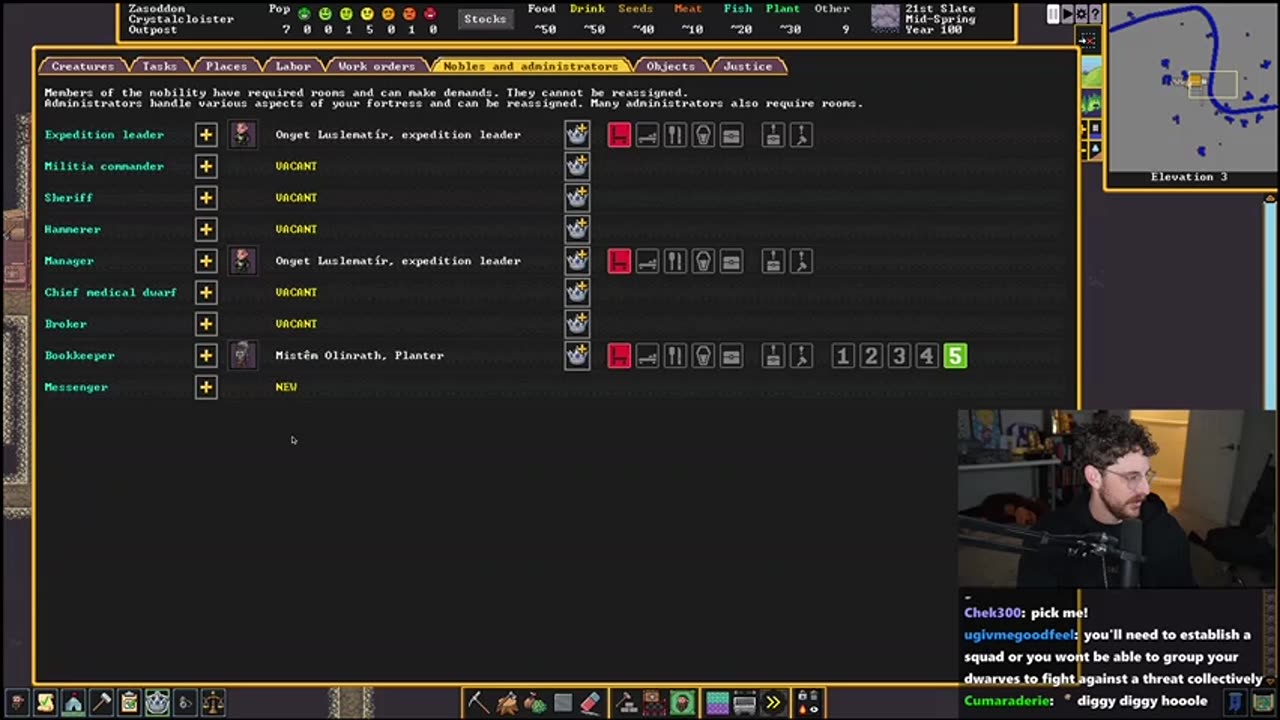This screenshot has width=1280, height=720.
Task: Click crown icon for Militia commander
Action: [x=577, y=166]
